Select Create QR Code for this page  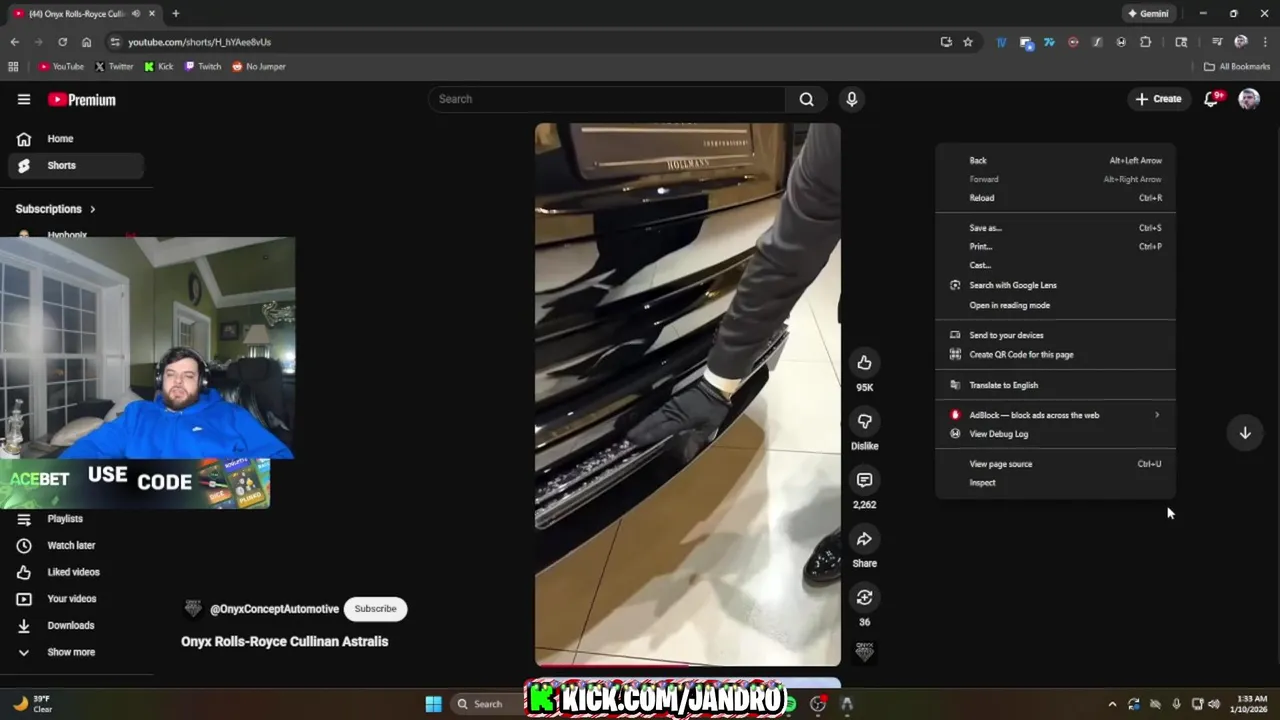click(1055, 355)
